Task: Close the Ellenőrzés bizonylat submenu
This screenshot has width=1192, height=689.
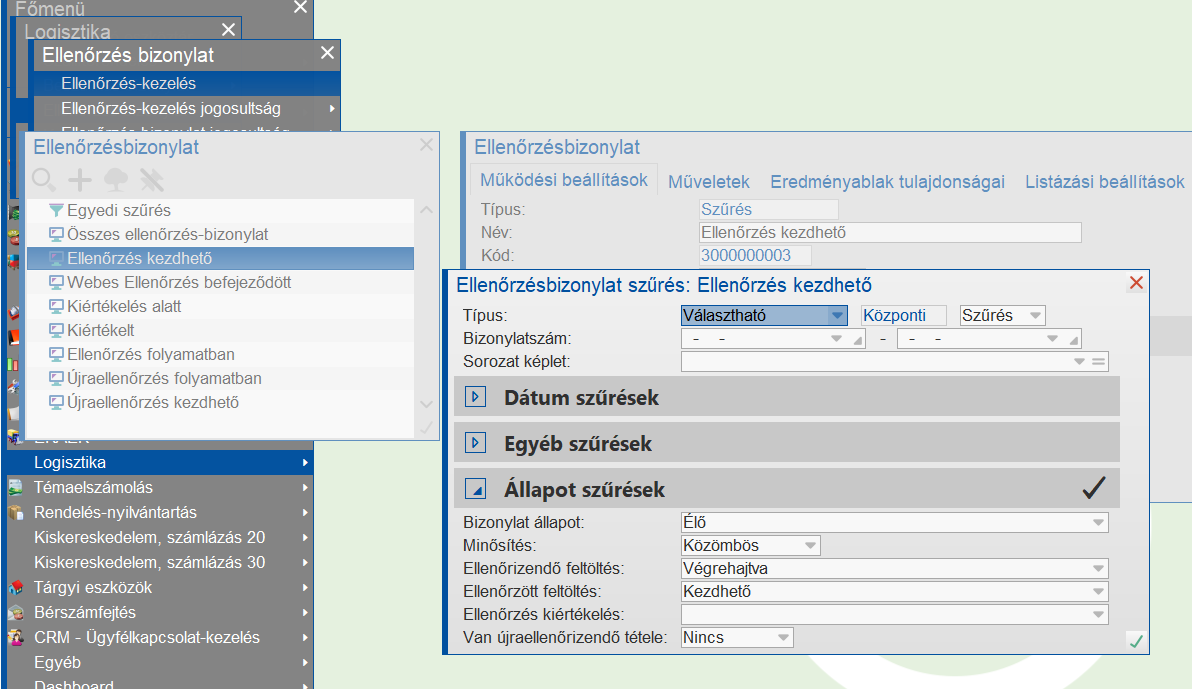Action: 328,53
